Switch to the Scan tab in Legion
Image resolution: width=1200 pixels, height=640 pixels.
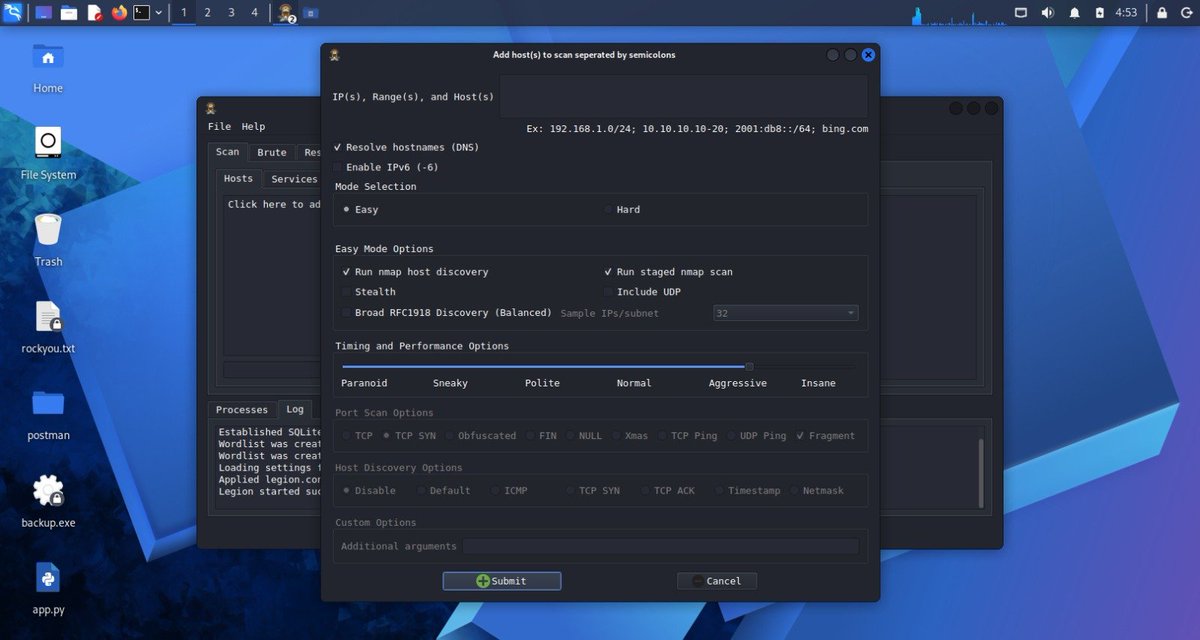(228, 152)
